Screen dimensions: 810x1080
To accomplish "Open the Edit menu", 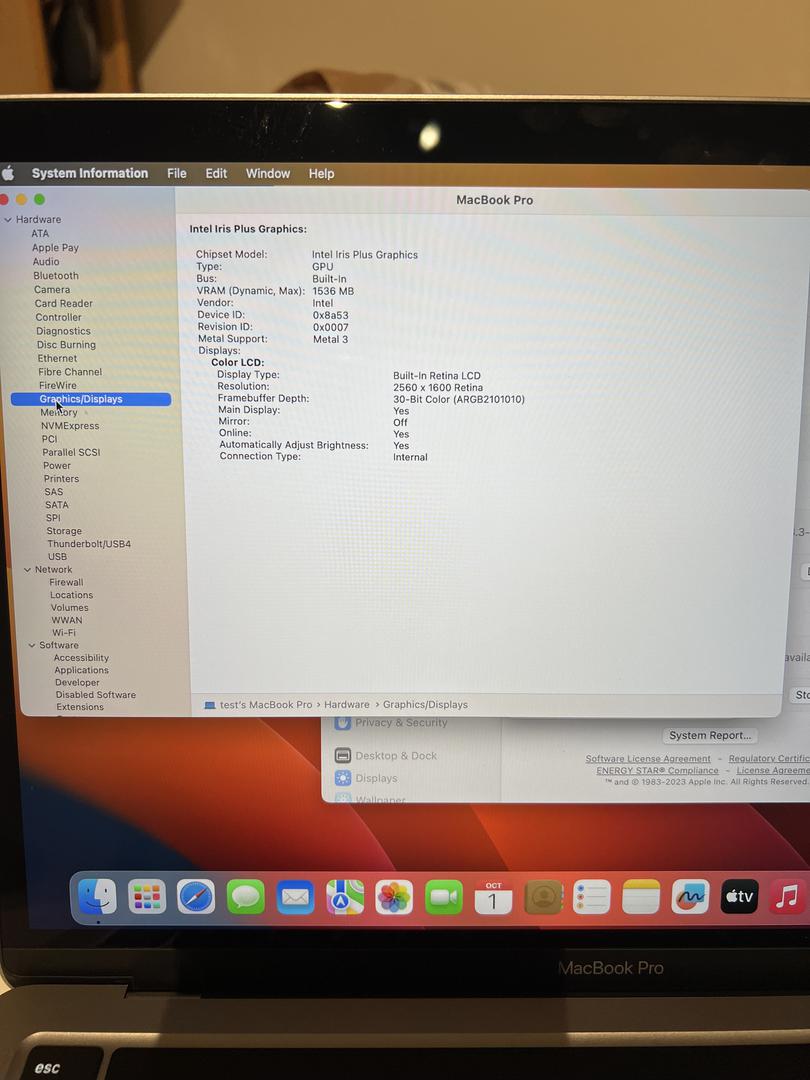I will click(216, 174).
